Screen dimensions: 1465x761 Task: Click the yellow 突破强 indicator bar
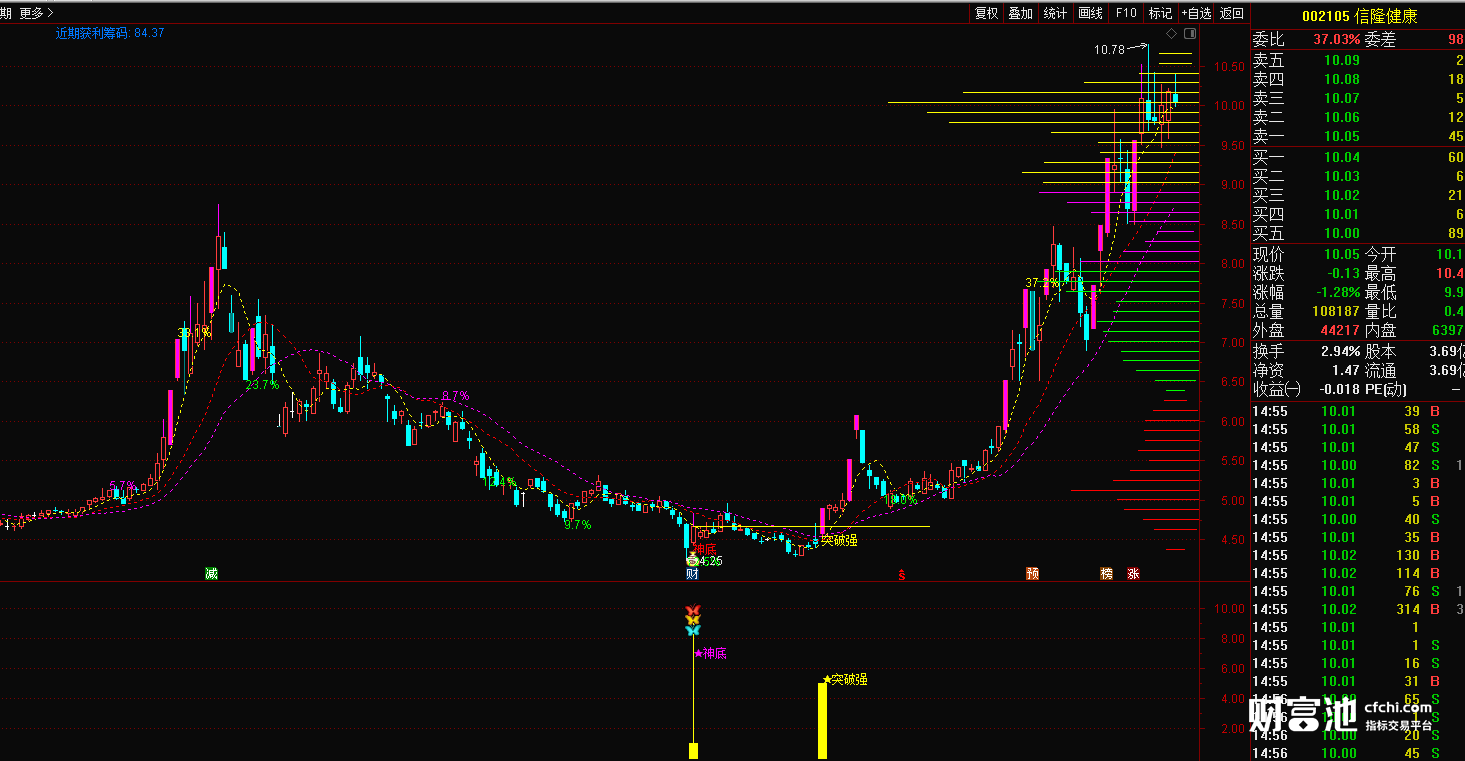(822, 721)
